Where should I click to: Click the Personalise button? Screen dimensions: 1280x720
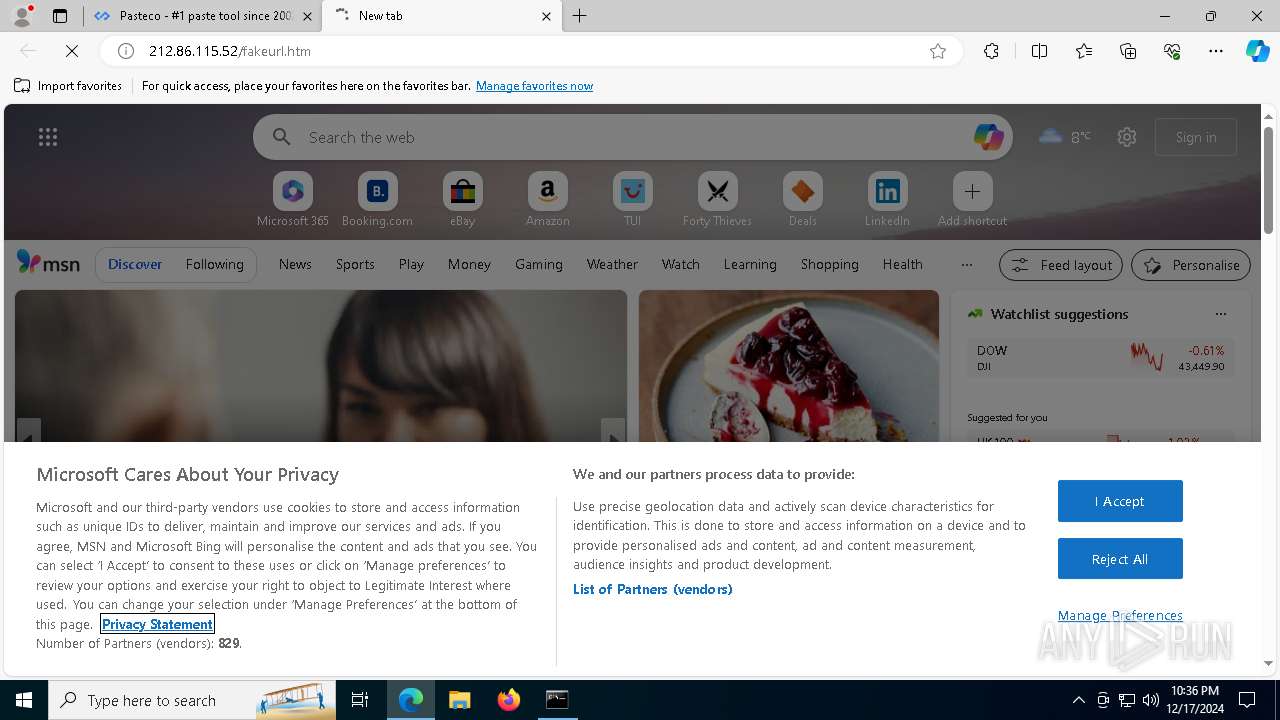[x=1191, y=265]
